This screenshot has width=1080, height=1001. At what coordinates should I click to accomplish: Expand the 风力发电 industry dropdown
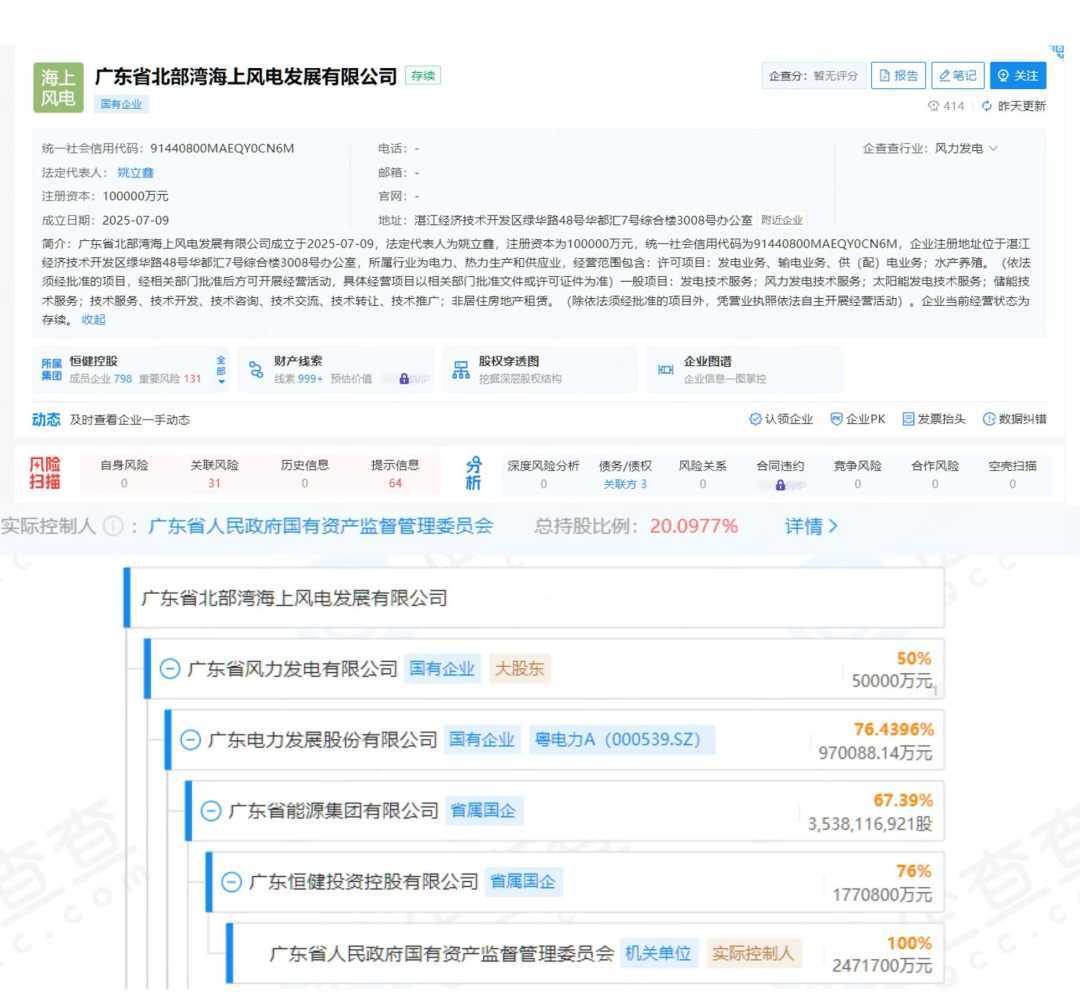tap(993, 149)
